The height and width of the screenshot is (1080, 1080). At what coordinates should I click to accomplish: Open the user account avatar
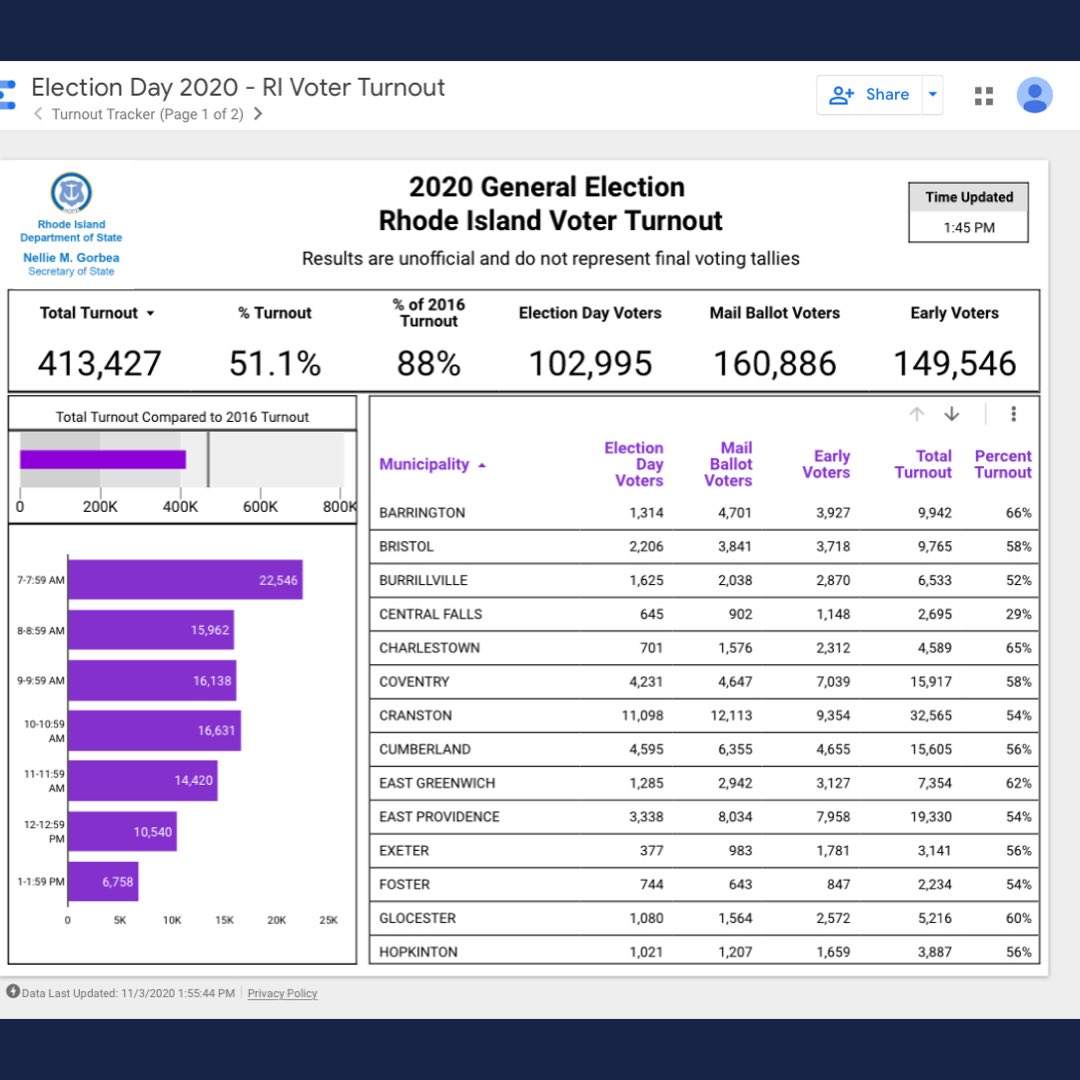pos(1035,95)
